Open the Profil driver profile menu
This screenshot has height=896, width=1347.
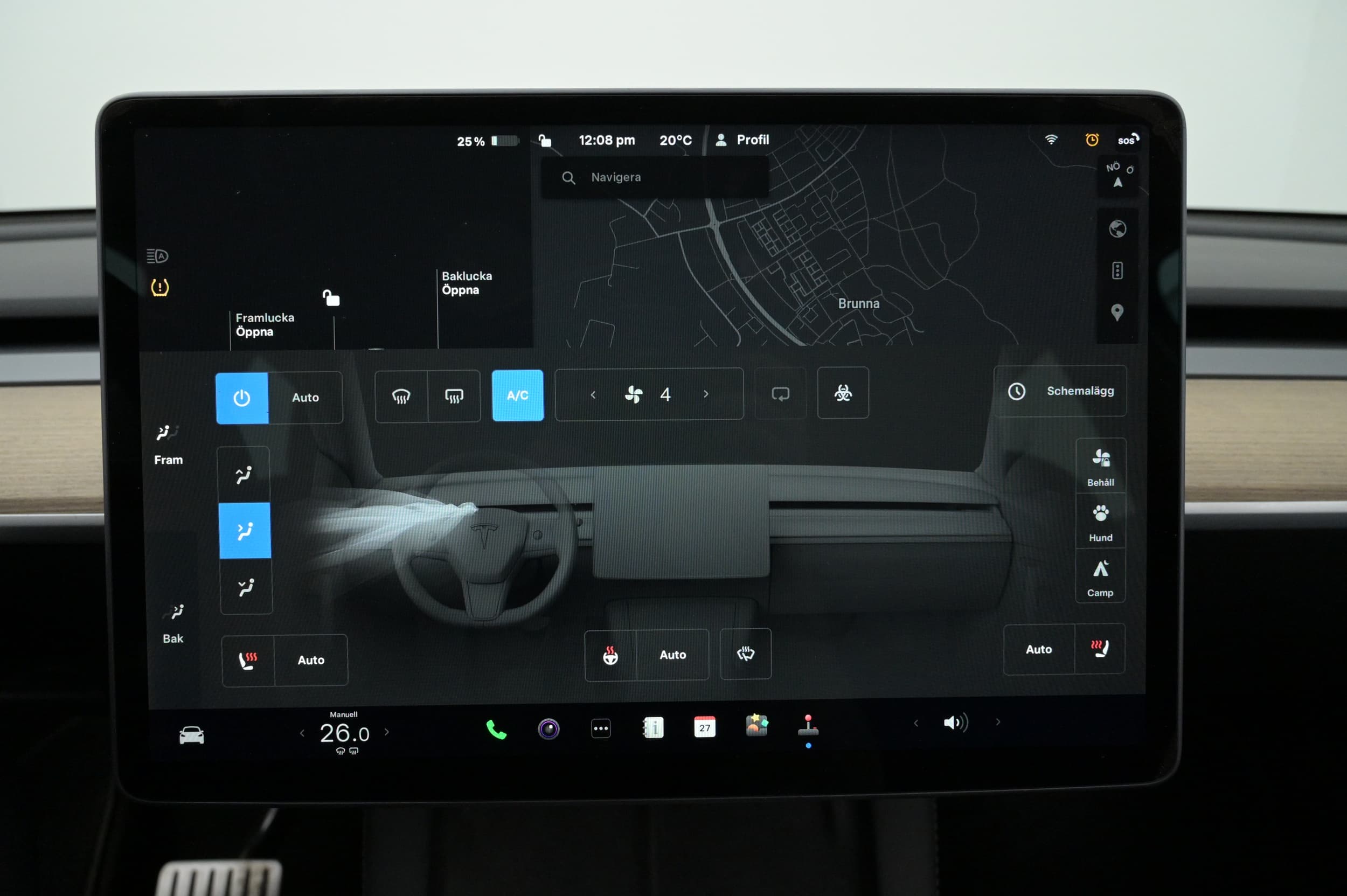coord(742,140)
